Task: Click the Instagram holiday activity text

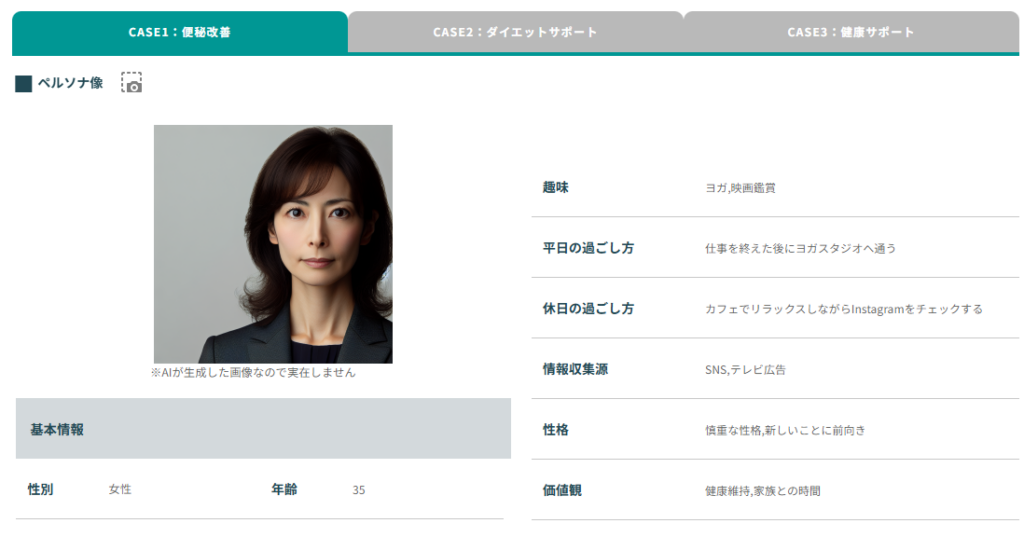Action: point(843,309)
